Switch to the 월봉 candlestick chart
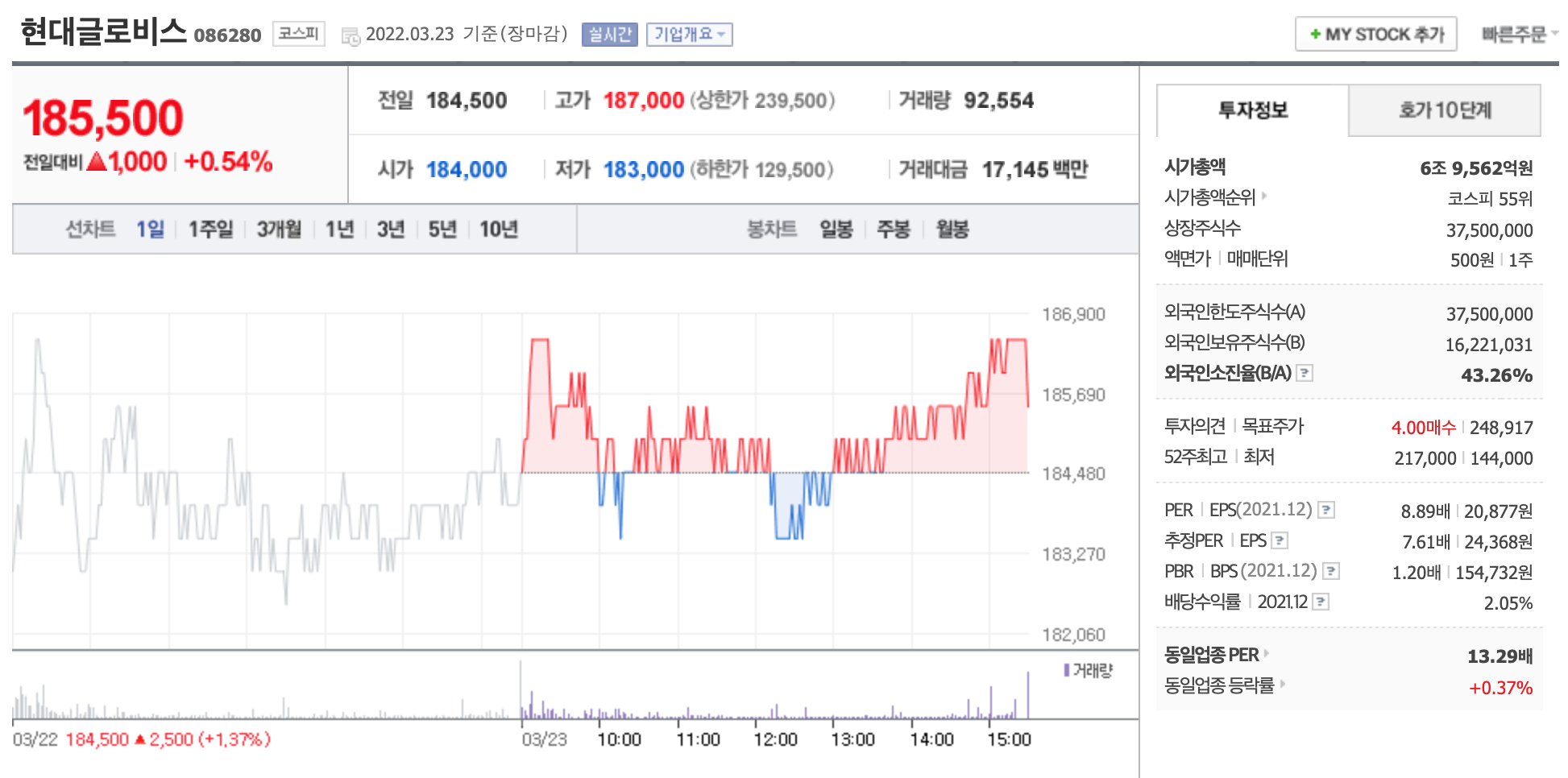The height and width of the screenshot is (778, 1568). (x=952, y=230)
